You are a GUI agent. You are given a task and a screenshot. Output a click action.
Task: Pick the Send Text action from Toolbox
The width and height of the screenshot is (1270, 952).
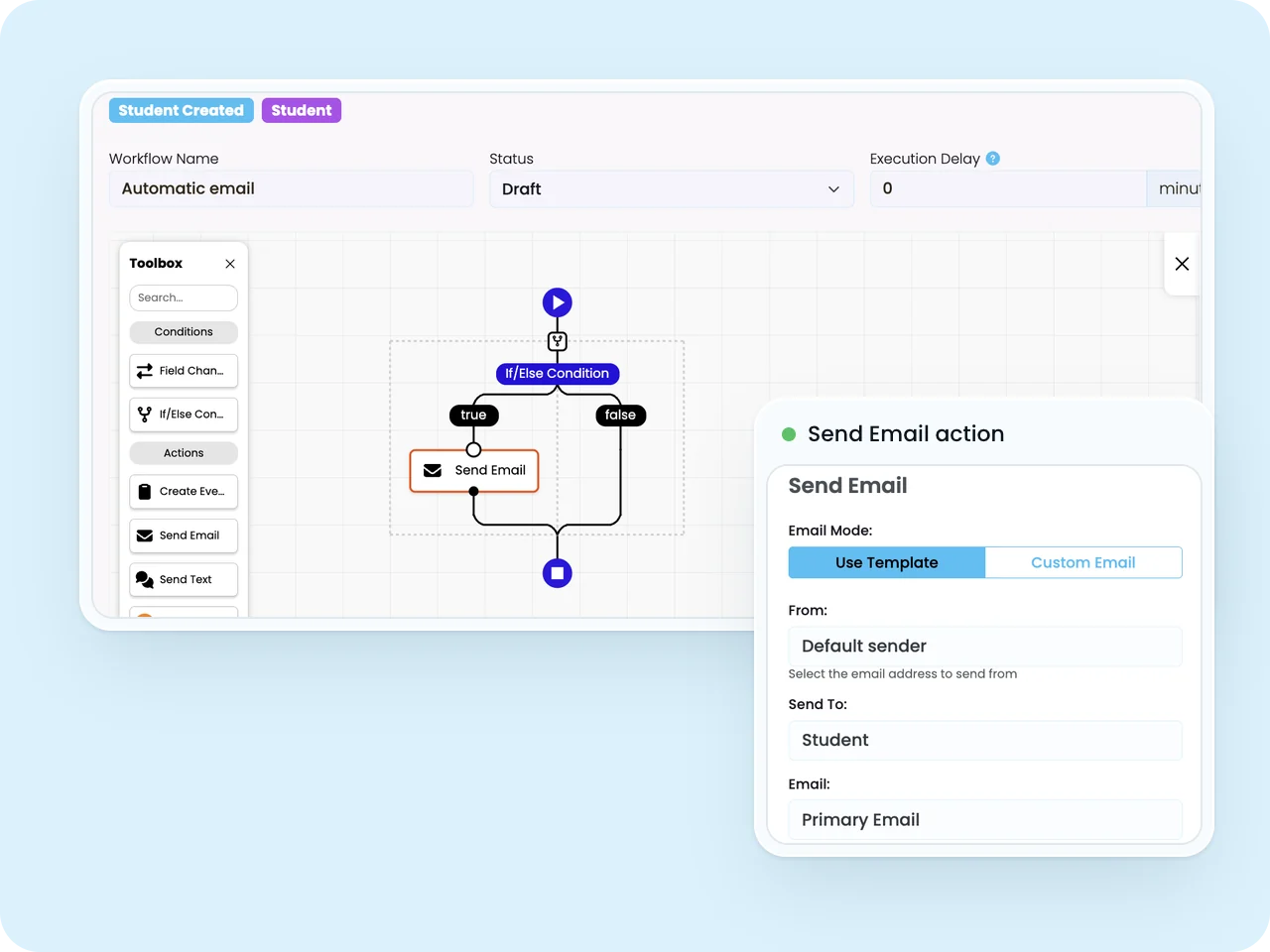click(x=184, y=579)
